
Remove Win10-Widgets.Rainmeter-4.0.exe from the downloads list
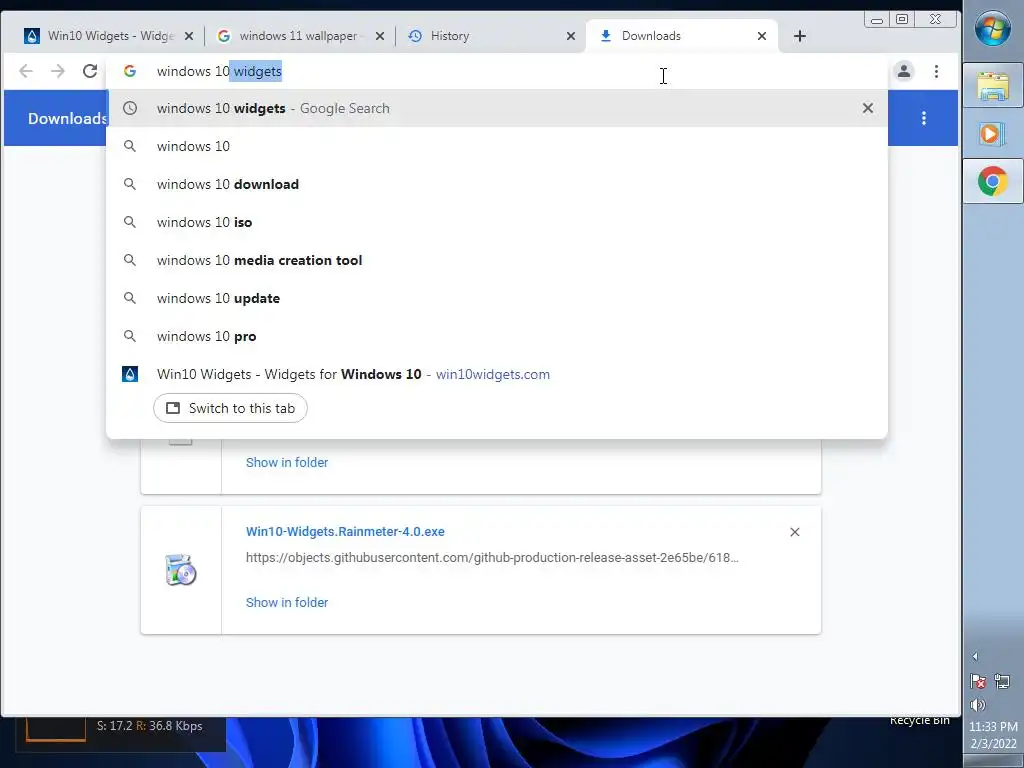click(x=795, y=532)
